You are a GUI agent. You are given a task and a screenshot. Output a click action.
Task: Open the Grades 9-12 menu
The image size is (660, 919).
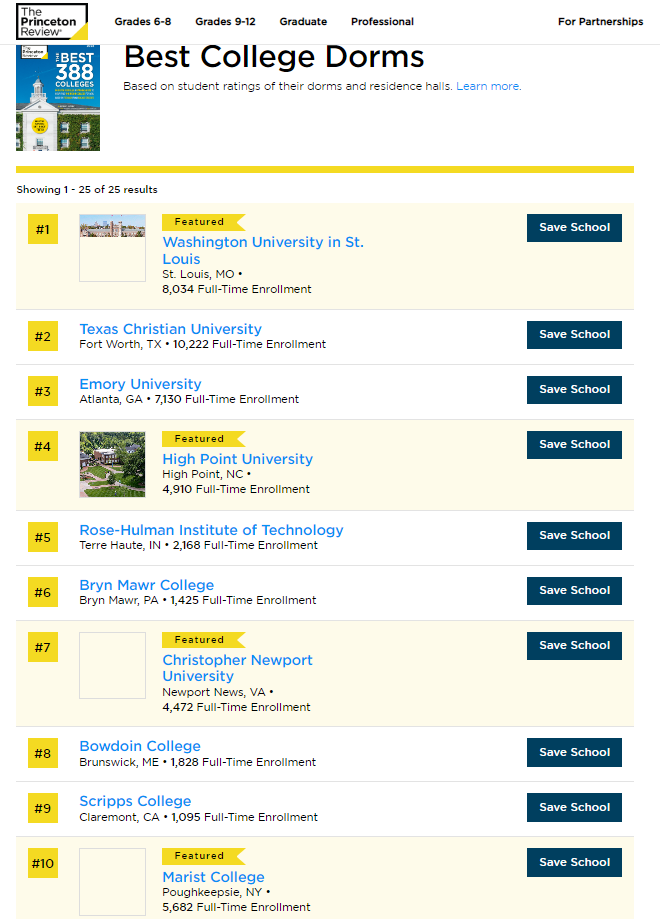(225, 22)
